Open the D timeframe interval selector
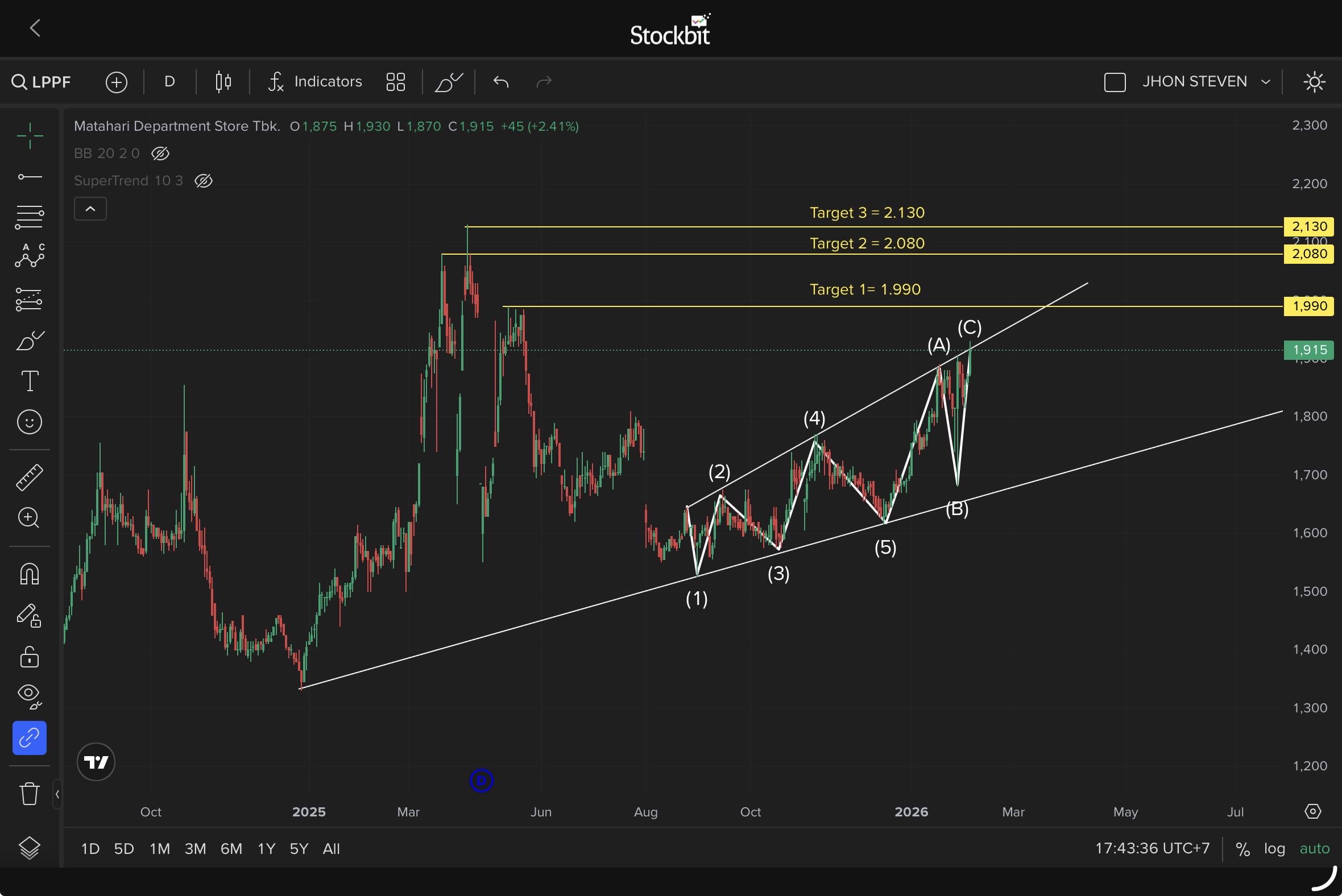 170,82
